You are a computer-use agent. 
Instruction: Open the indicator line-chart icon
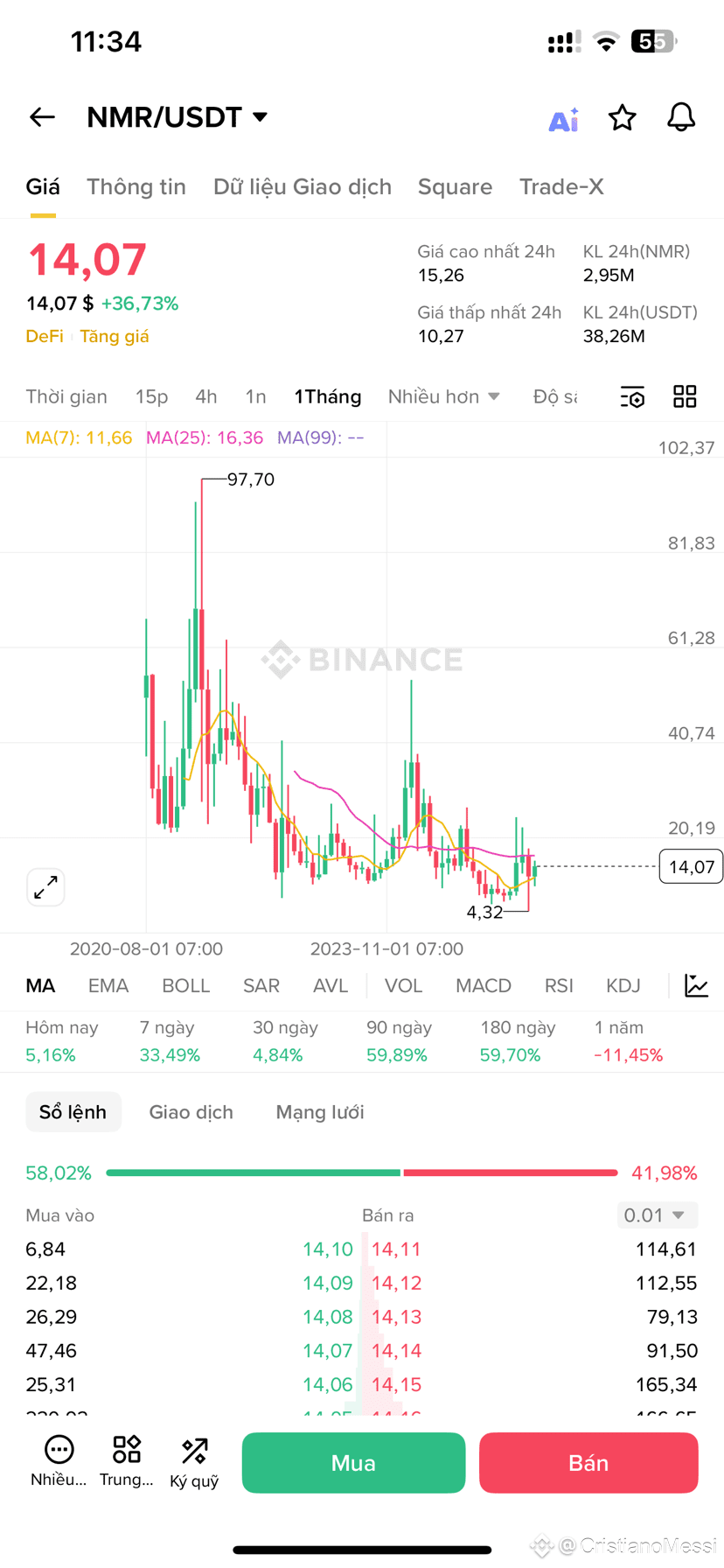click(x=696, y=986)
